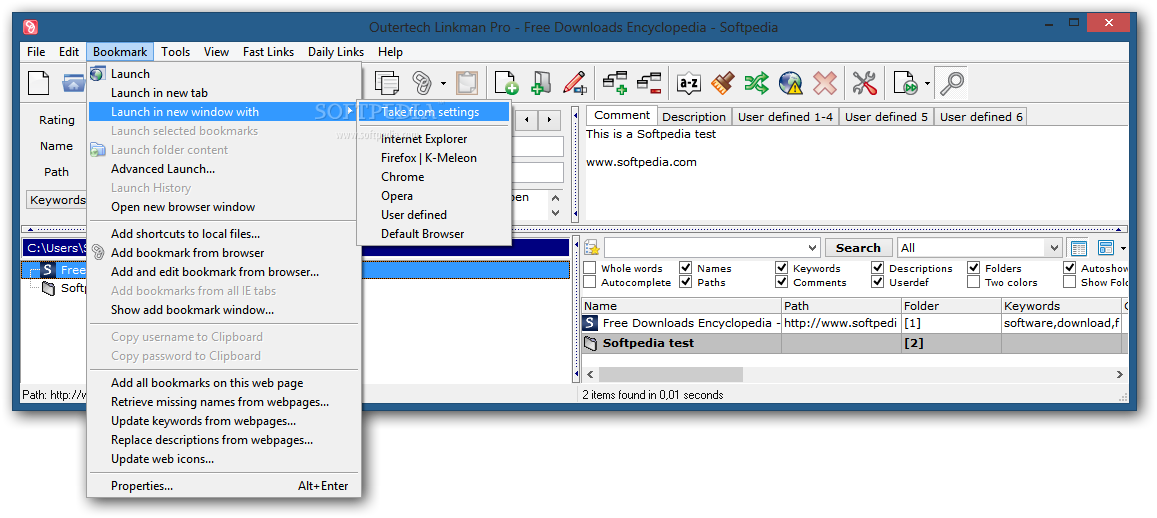Image resolution: width=1157 pixels, height=518 pixels.
Task: Click the clipboard paste toolbar icon
Action: pos(466,83)
